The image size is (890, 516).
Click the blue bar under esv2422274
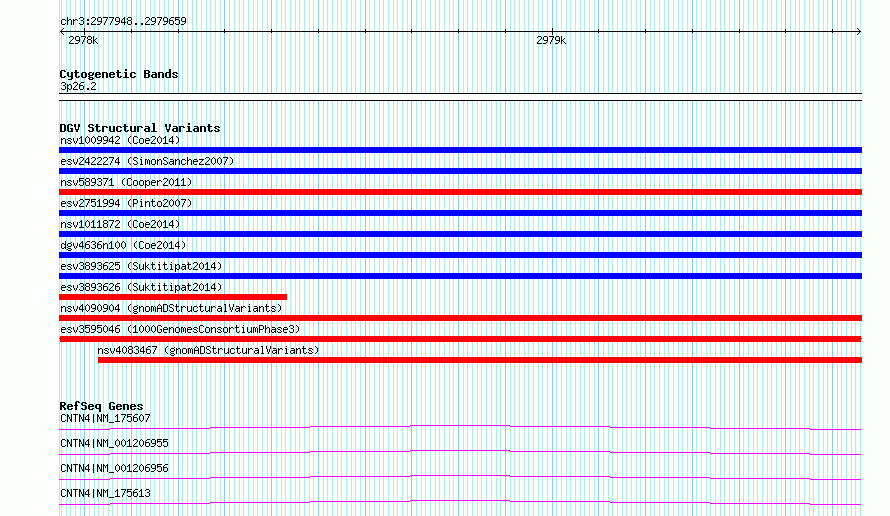pos(460,171)
